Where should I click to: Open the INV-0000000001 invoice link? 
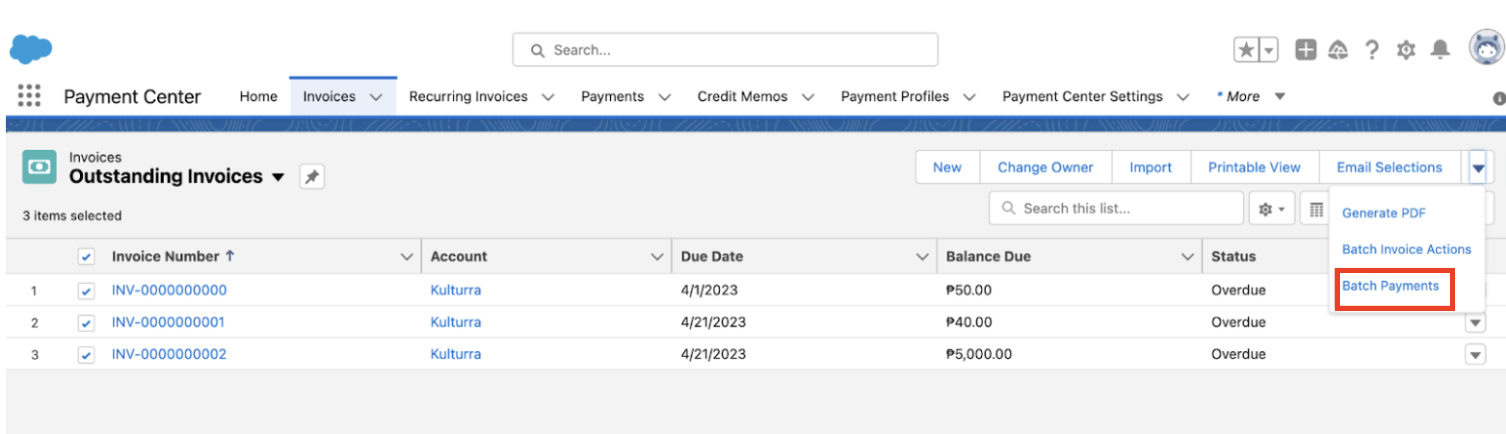[x=168, y=323]
